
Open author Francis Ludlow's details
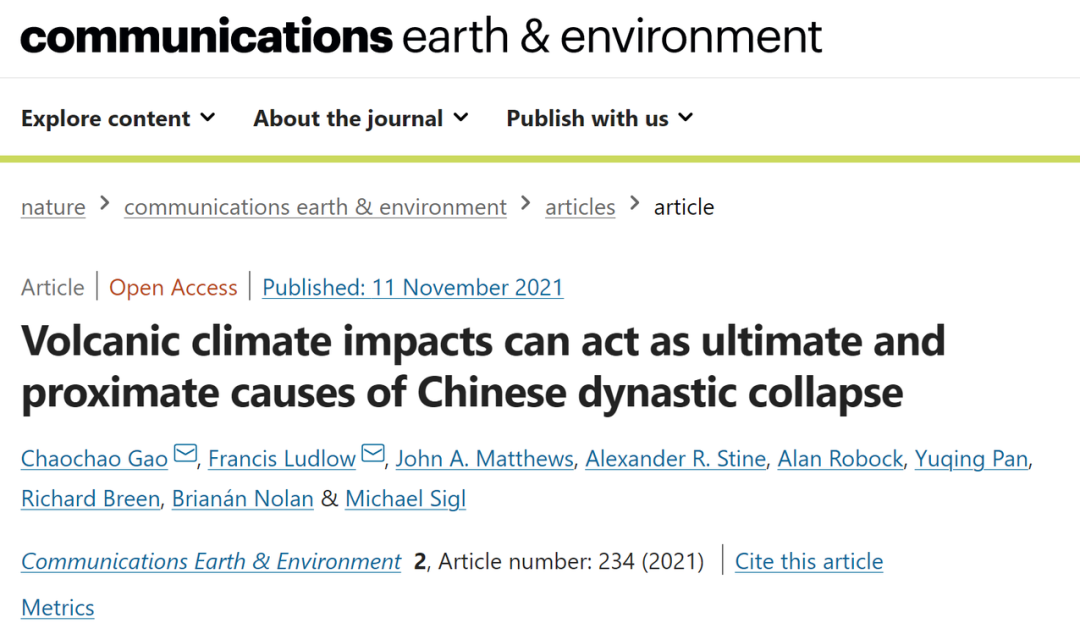point(282,459)
